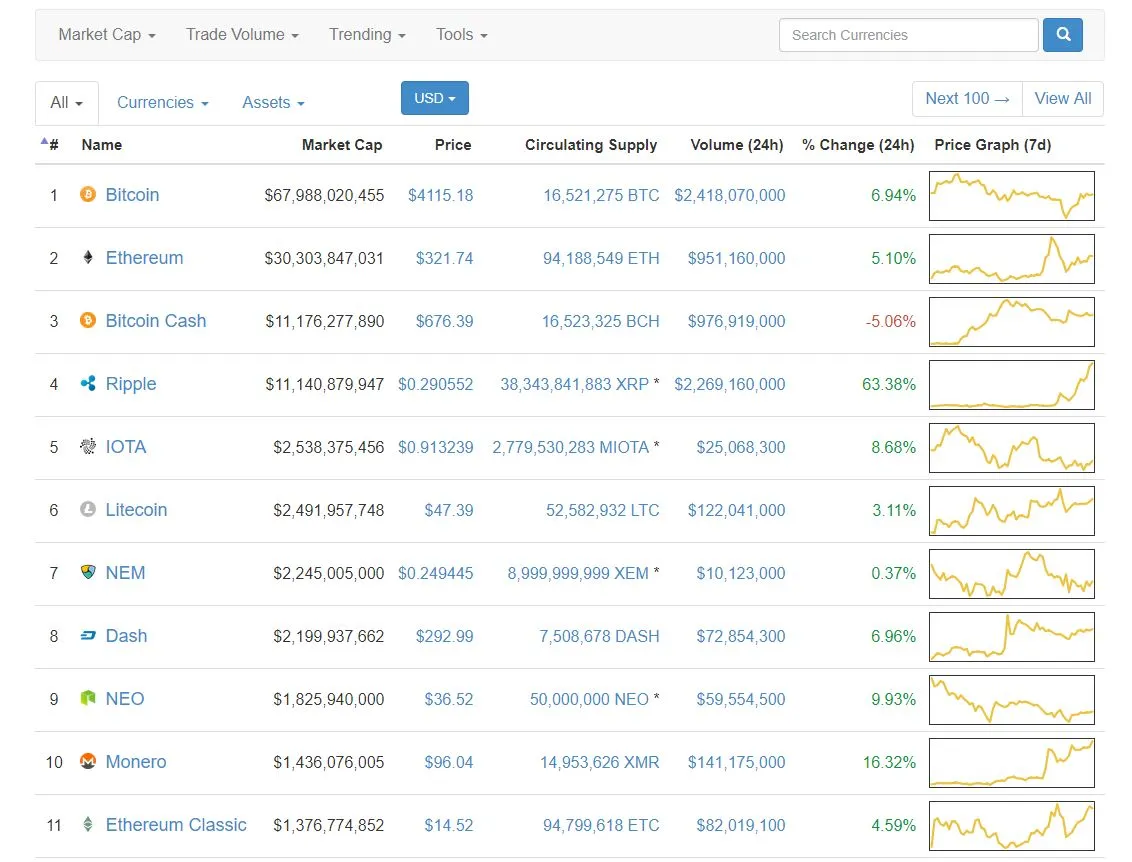Select Ripple market cap $11,140,879,947
Viewport: 1132px width, 862px height.
pyautogui.click(x=324, y=383)
